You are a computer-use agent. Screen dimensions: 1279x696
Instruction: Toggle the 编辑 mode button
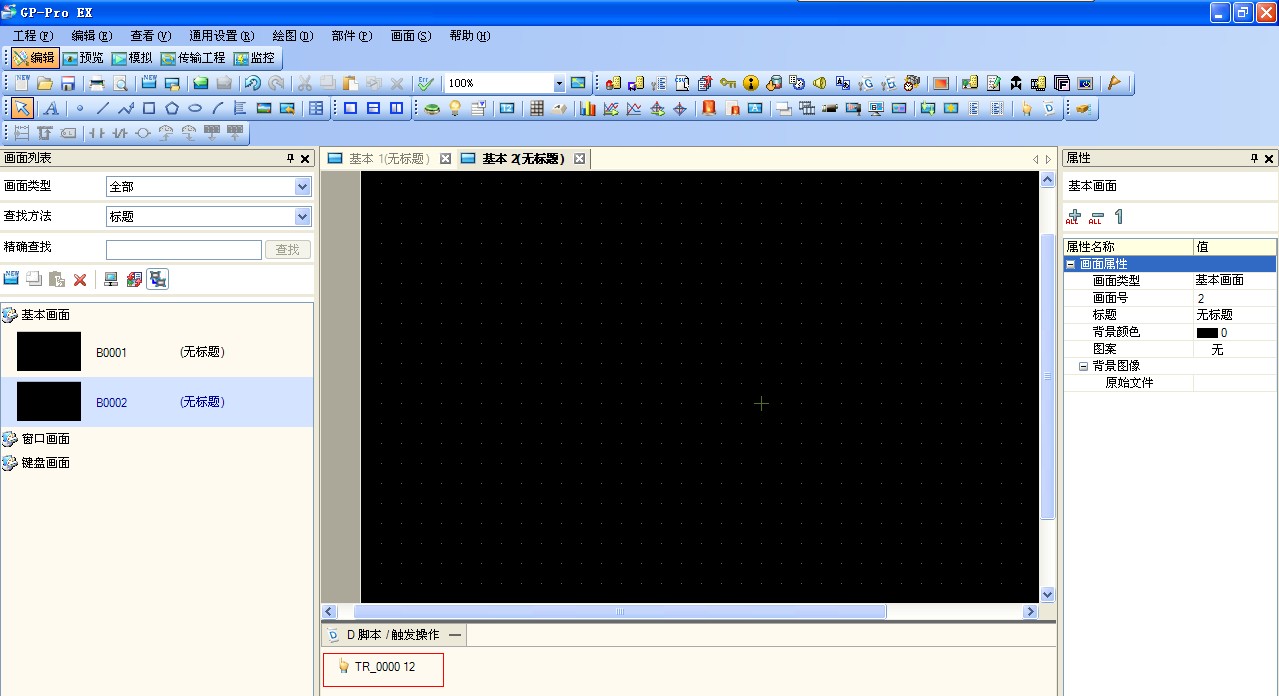(34, 58)
